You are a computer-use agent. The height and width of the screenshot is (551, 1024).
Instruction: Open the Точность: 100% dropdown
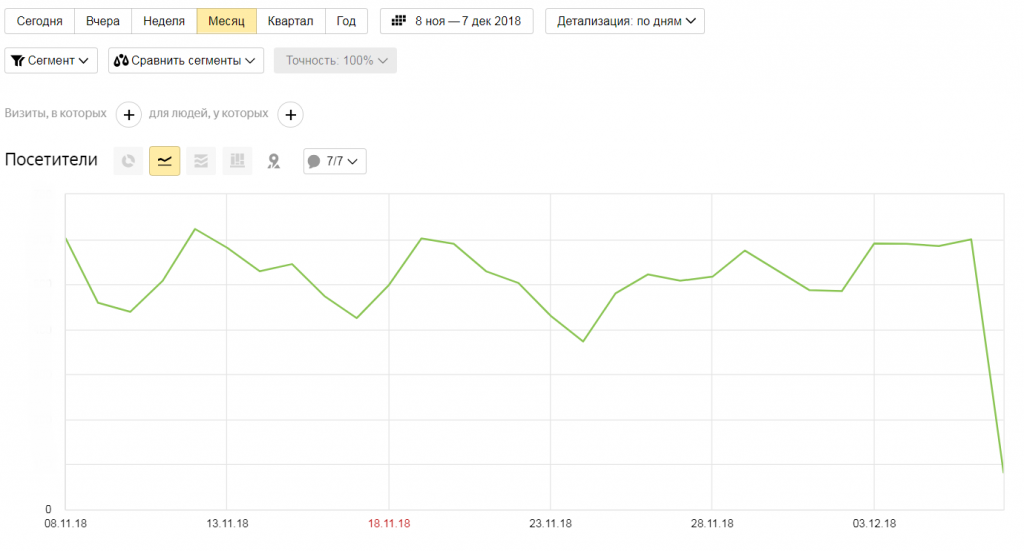tap(335, 61)
